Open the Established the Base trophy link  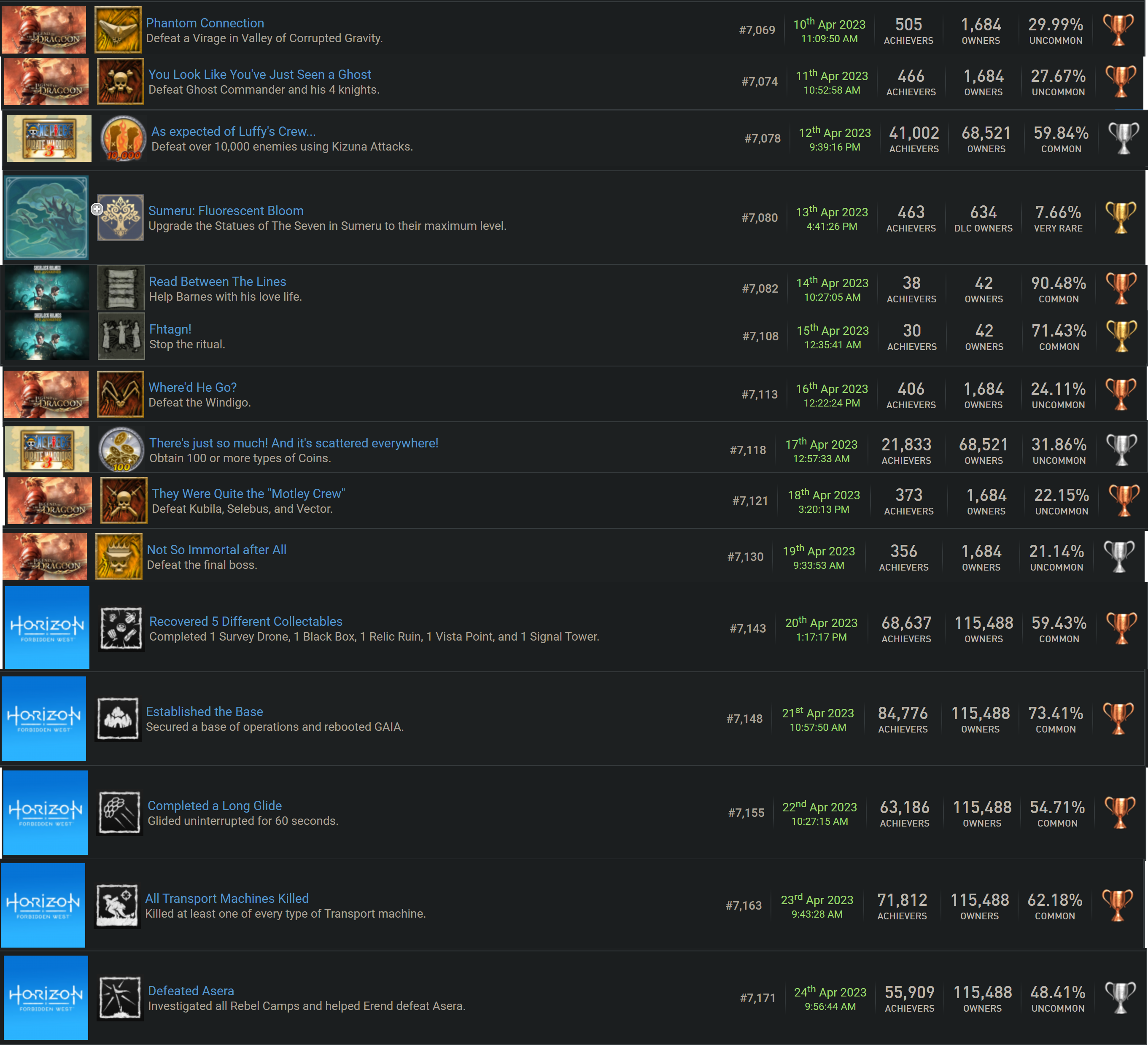pyautogui.click(x=204, y=711)
